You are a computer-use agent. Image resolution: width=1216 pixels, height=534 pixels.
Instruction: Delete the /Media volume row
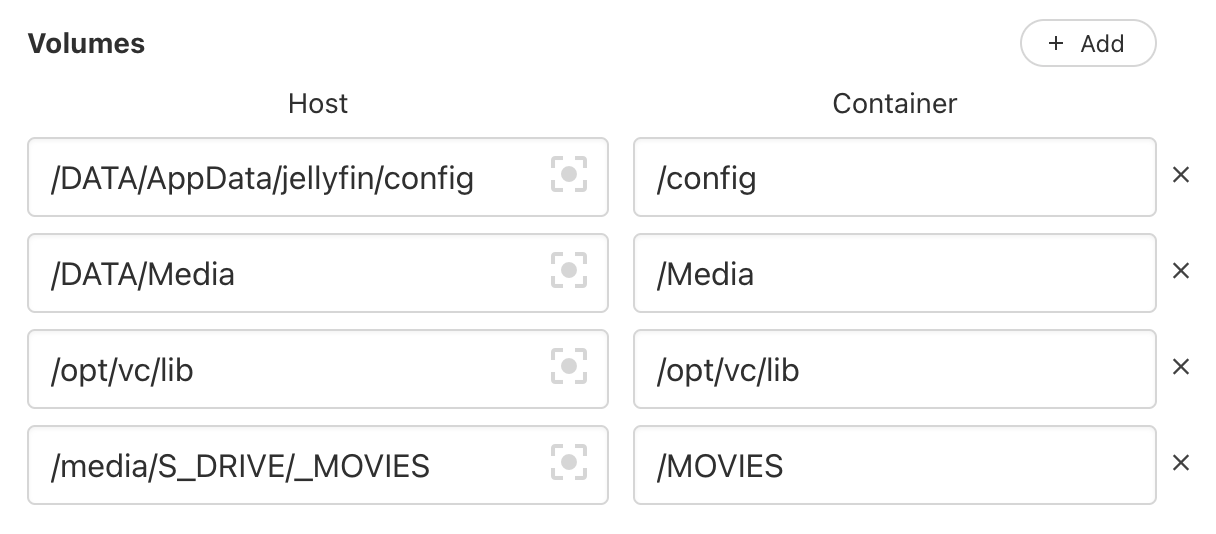(1181, 271)
